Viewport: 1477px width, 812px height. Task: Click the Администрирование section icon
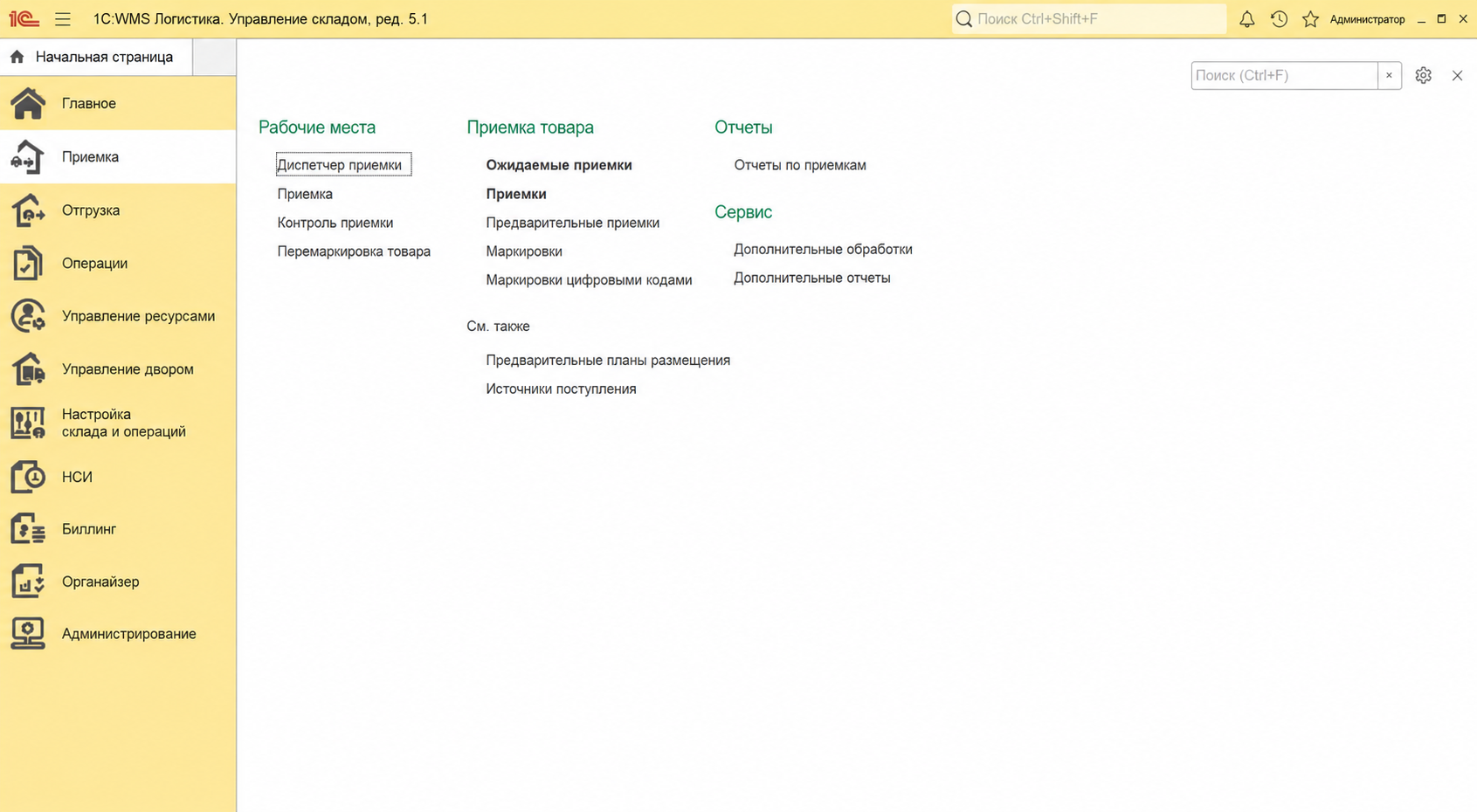[x=28, y=634]
